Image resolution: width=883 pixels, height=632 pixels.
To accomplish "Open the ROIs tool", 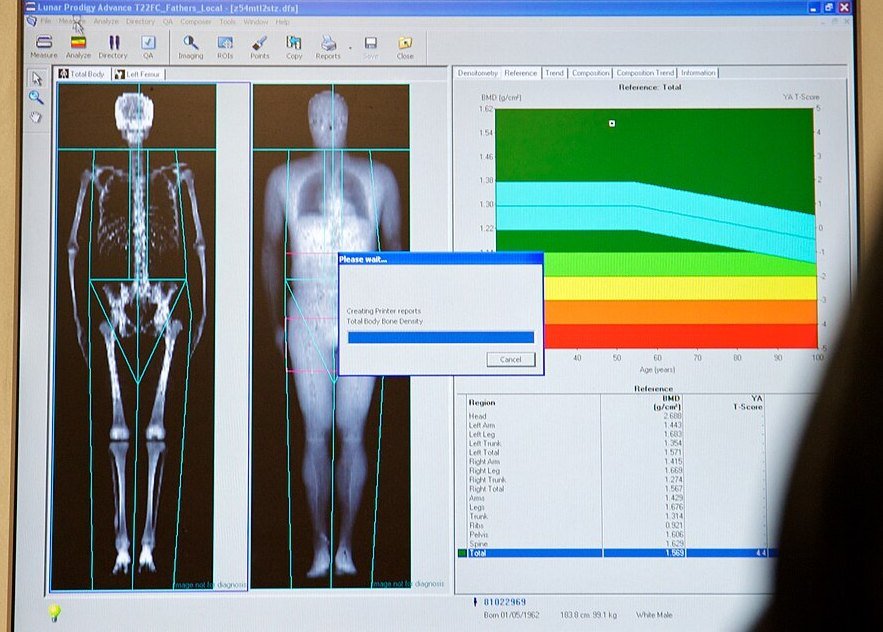I will (x=225, y=47).
